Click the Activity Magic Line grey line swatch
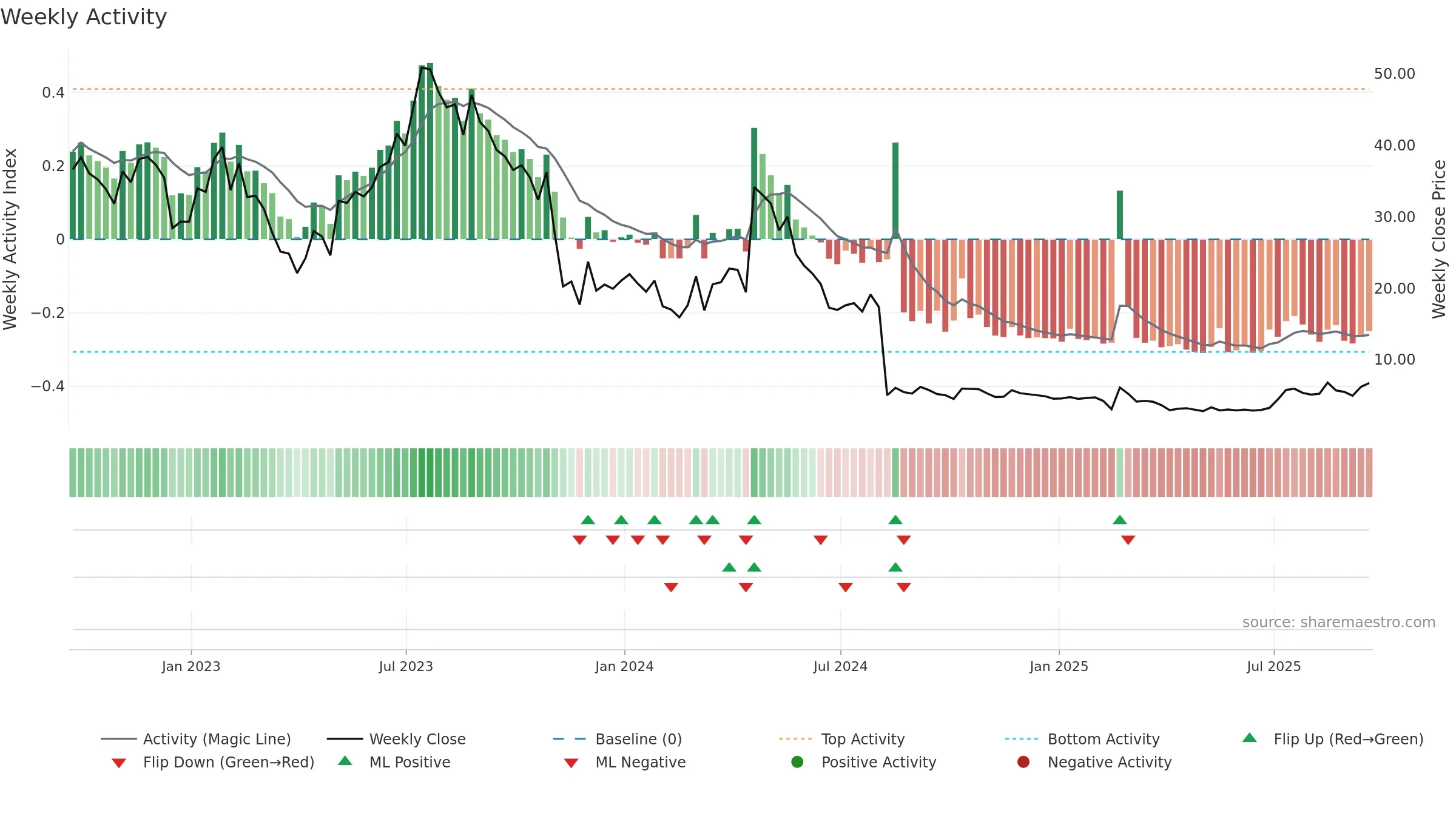This screenshot has height=819, width=1456. point(118,739)
